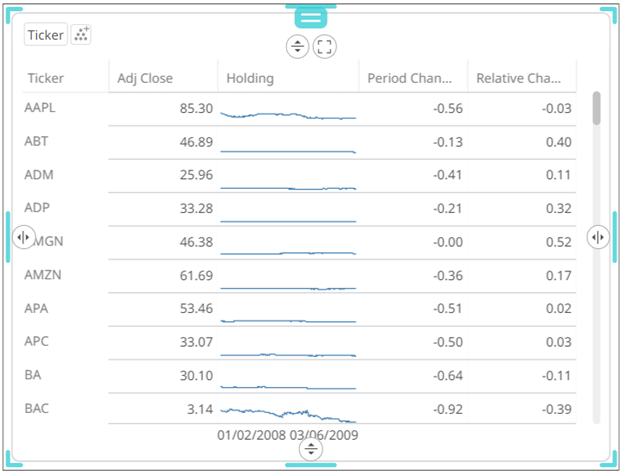This screenshot has width=624, height=475.
Task: Click the Ticker breakdown pill
Action: tap(46, 35)
